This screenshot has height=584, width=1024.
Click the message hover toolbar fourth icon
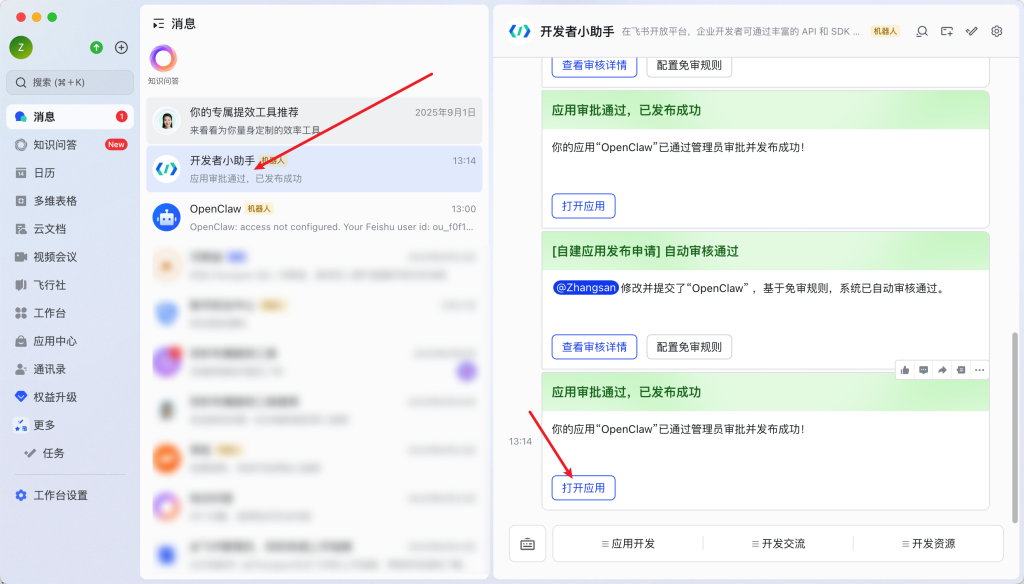[x=961, y=370]
